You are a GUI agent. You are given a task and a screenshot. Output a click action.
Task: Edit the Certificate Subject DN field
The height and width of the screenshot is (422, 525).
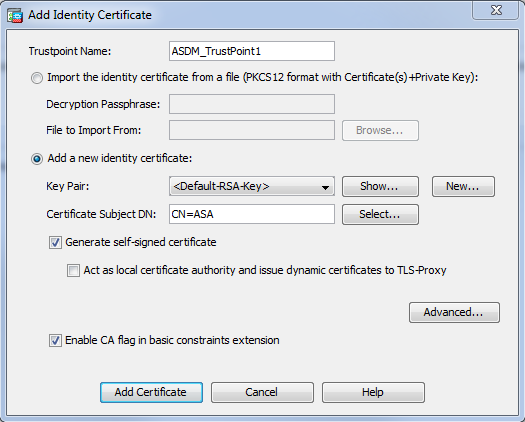(252, 214)
